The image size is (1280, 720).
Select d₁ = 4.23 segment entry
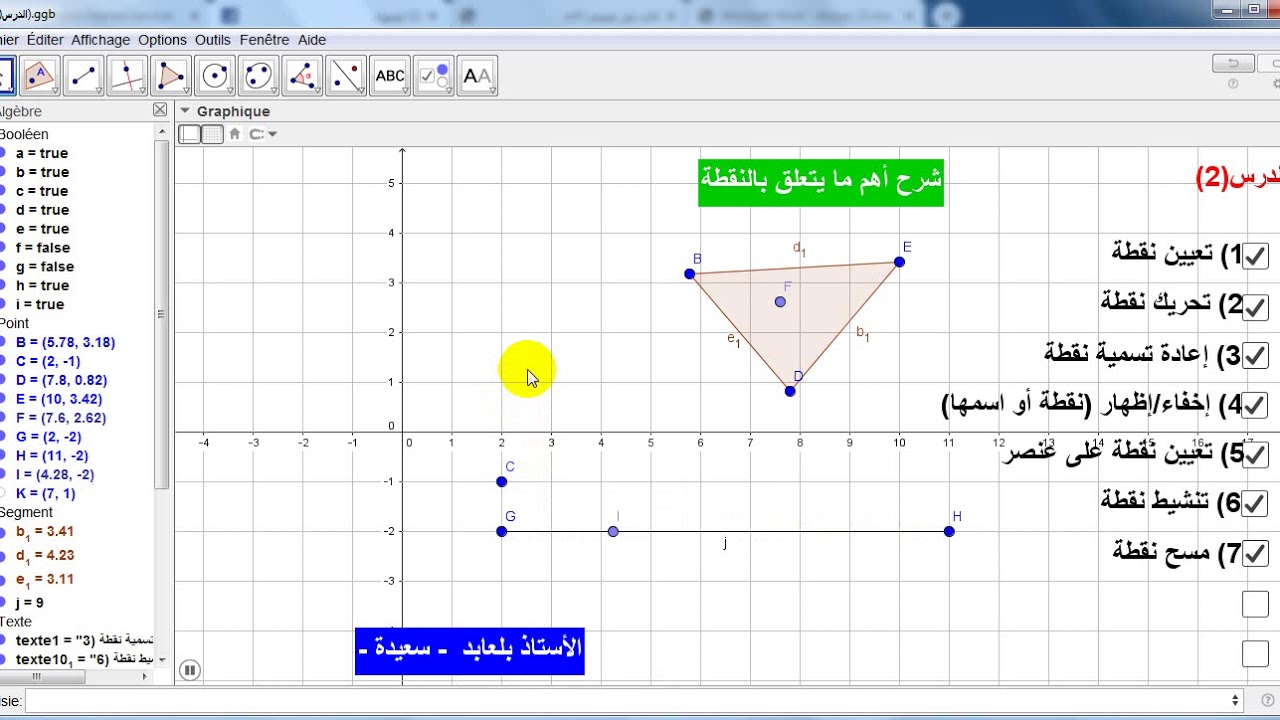tap(45, 556)
